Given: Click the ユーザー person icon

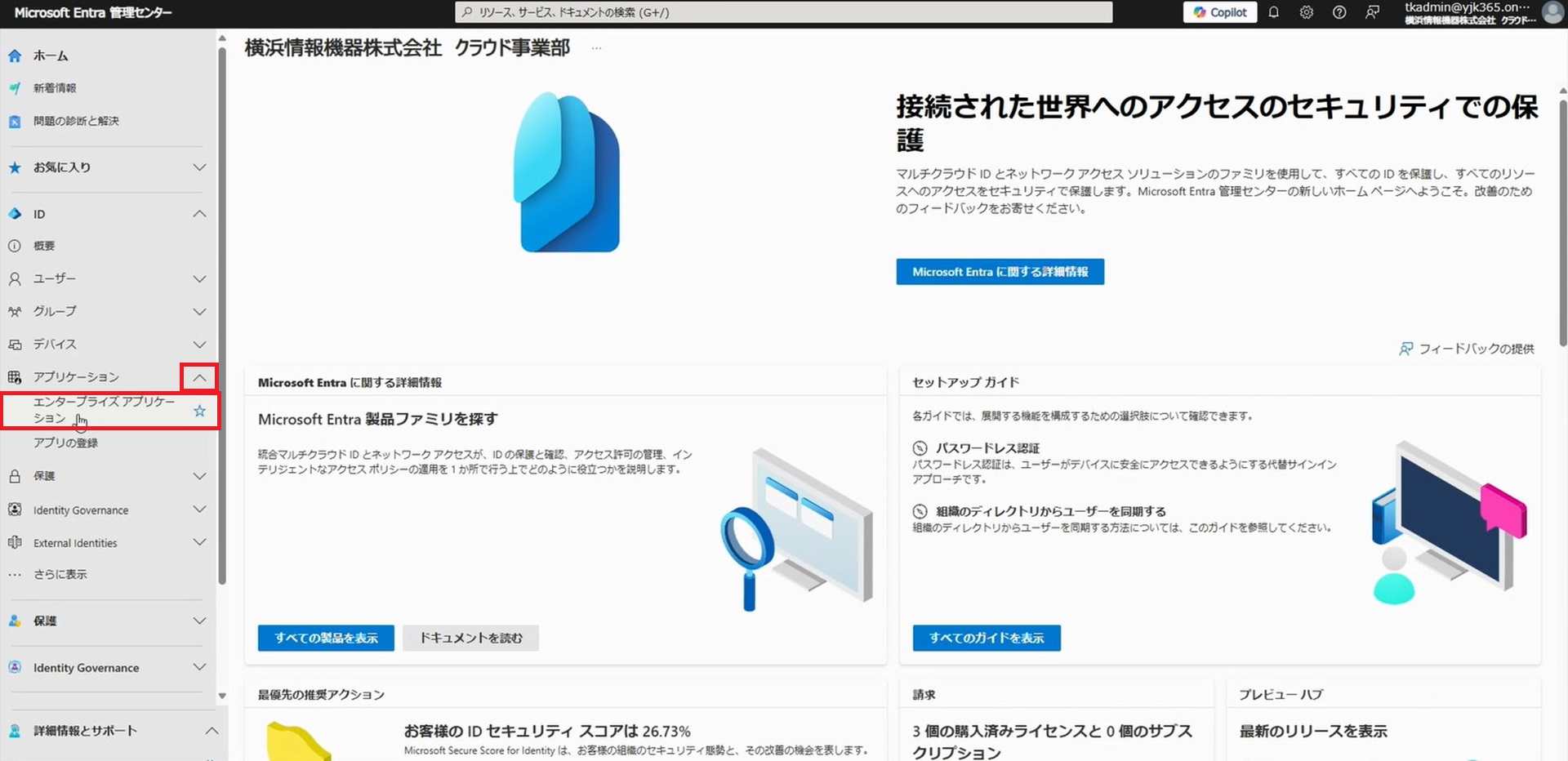Looking at the screenshot, I should 15,279.
